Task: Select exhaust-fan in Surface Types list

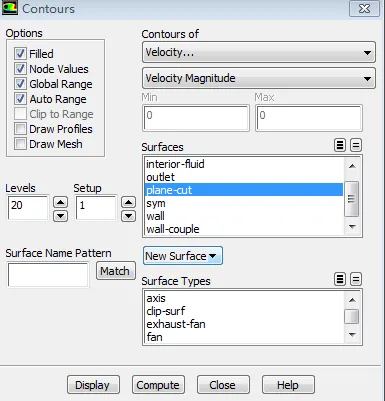Action: (x=176, y=324)
